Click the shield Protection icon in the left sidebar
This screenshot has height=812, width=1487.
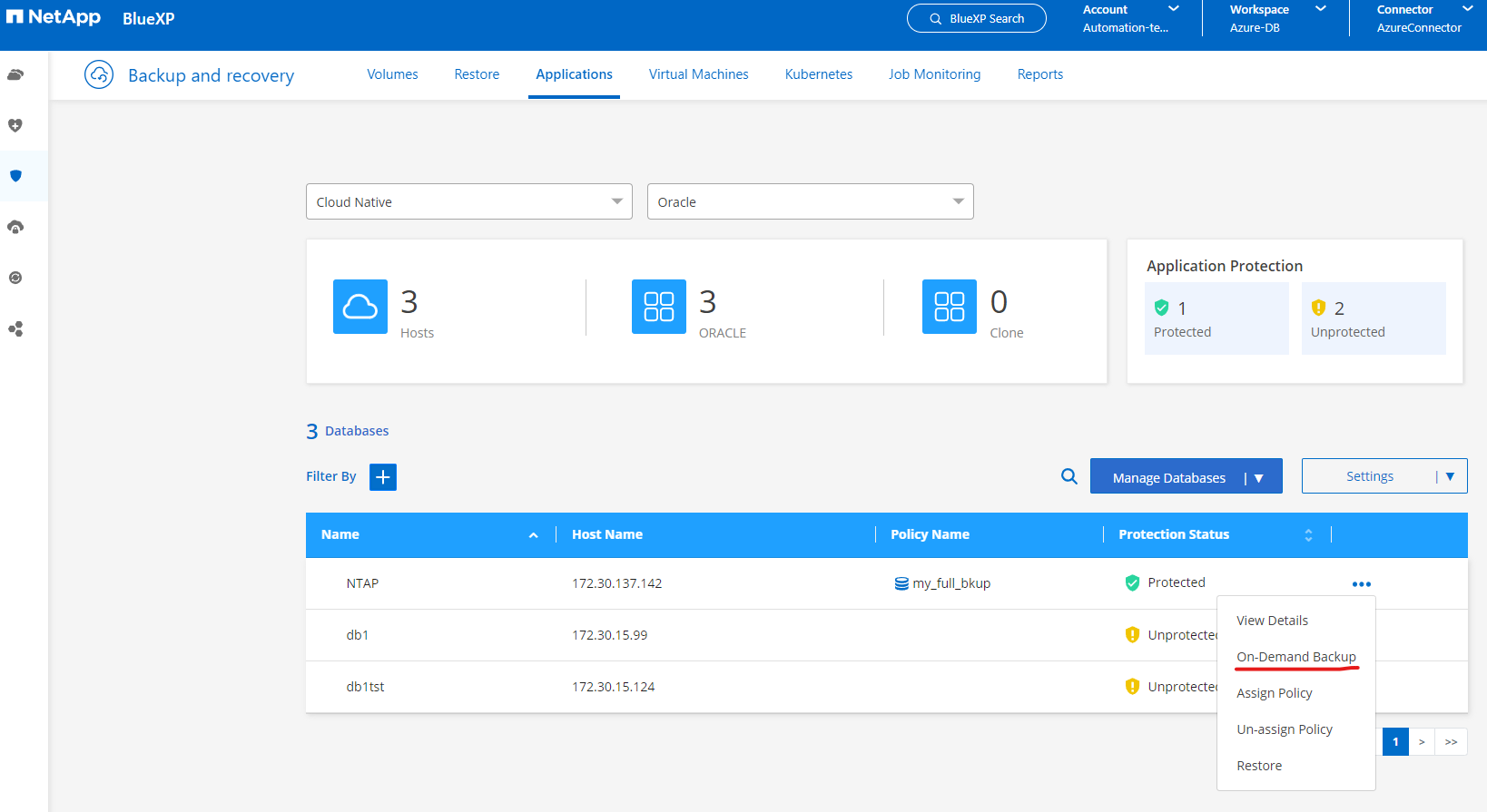(x=15, y=176)
